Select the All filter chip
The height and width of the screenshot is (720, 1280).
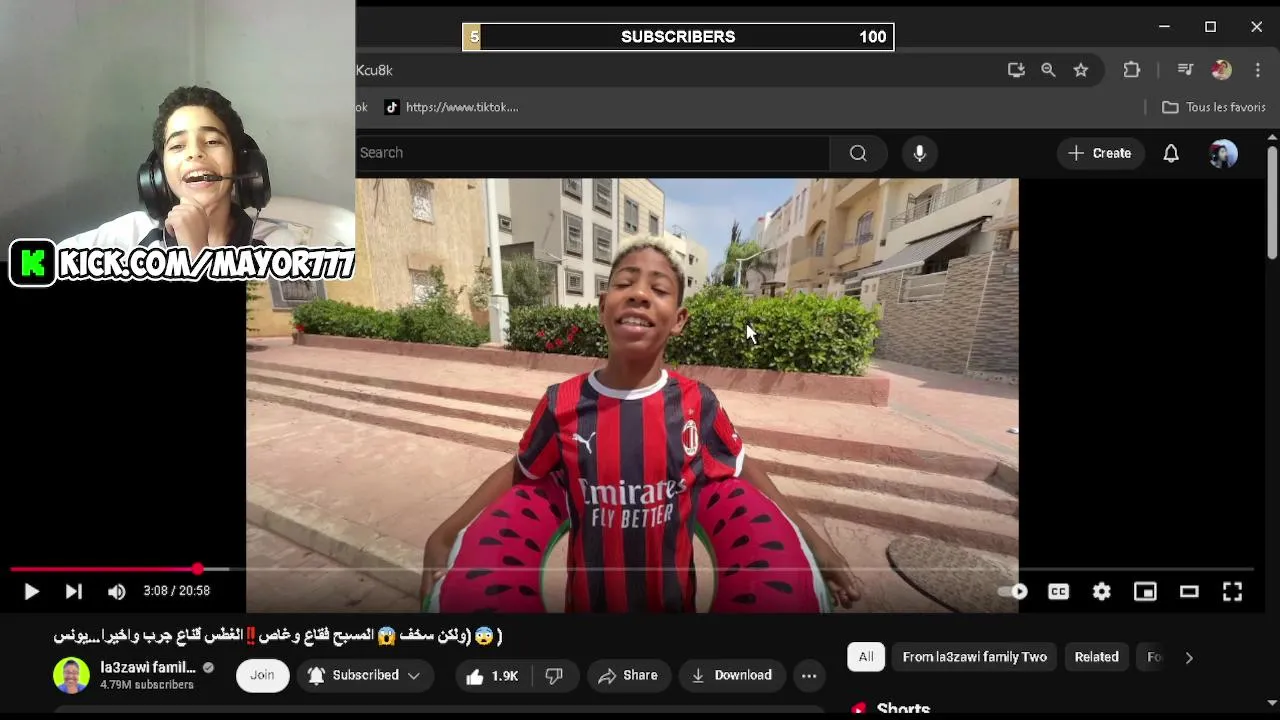click(x=866, y=657)
